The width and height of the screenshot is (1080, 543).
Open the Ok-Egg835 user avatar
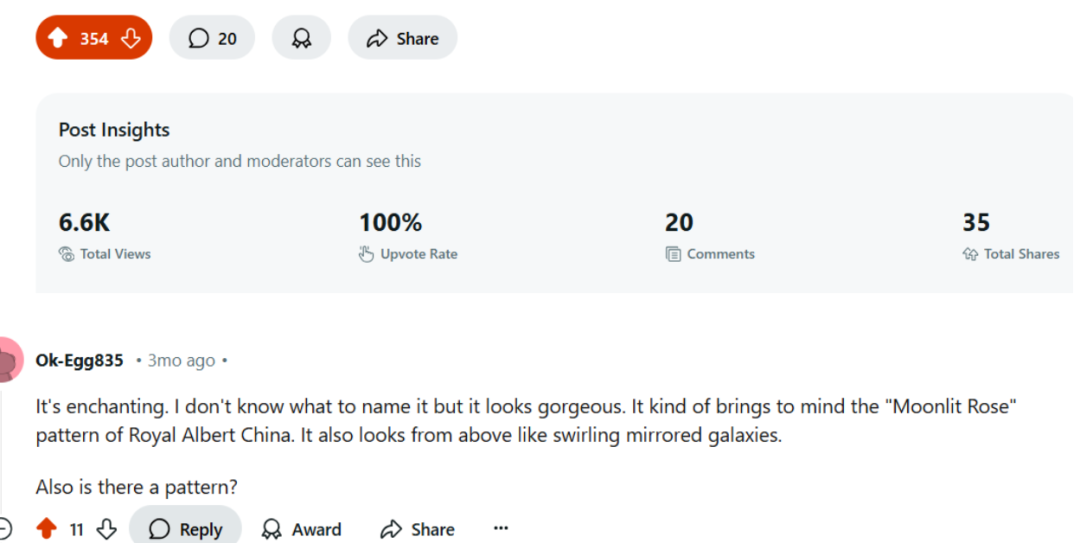coord(6,360)
